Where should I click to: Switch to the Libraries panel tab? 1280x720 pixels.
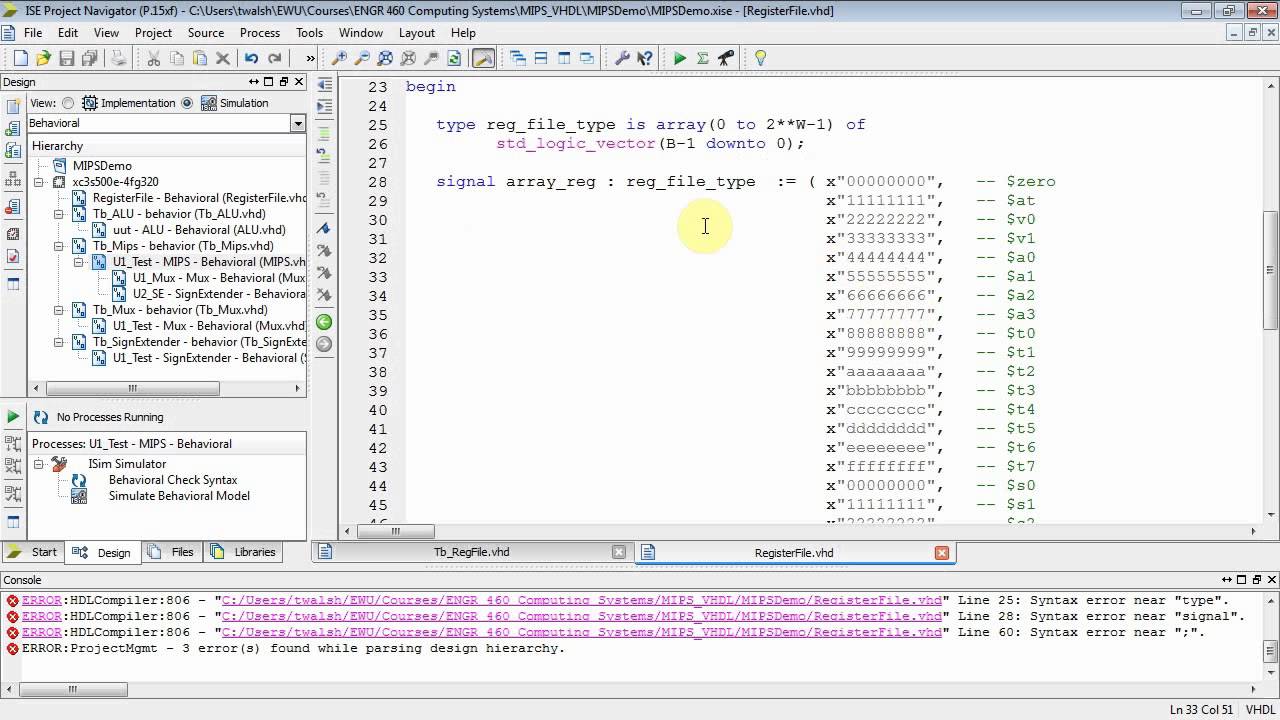pyautogui.click(x=245, y=552)
